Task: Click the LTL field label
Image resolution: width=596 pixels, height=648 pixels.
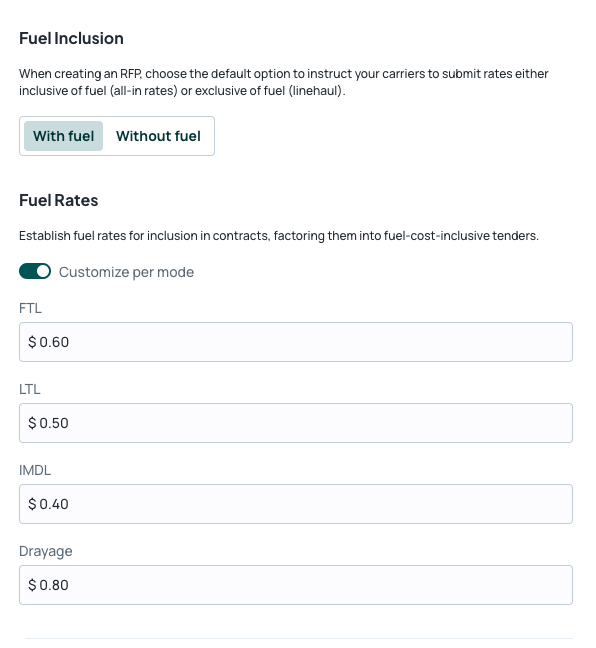Action: click(x=30, y=389)
